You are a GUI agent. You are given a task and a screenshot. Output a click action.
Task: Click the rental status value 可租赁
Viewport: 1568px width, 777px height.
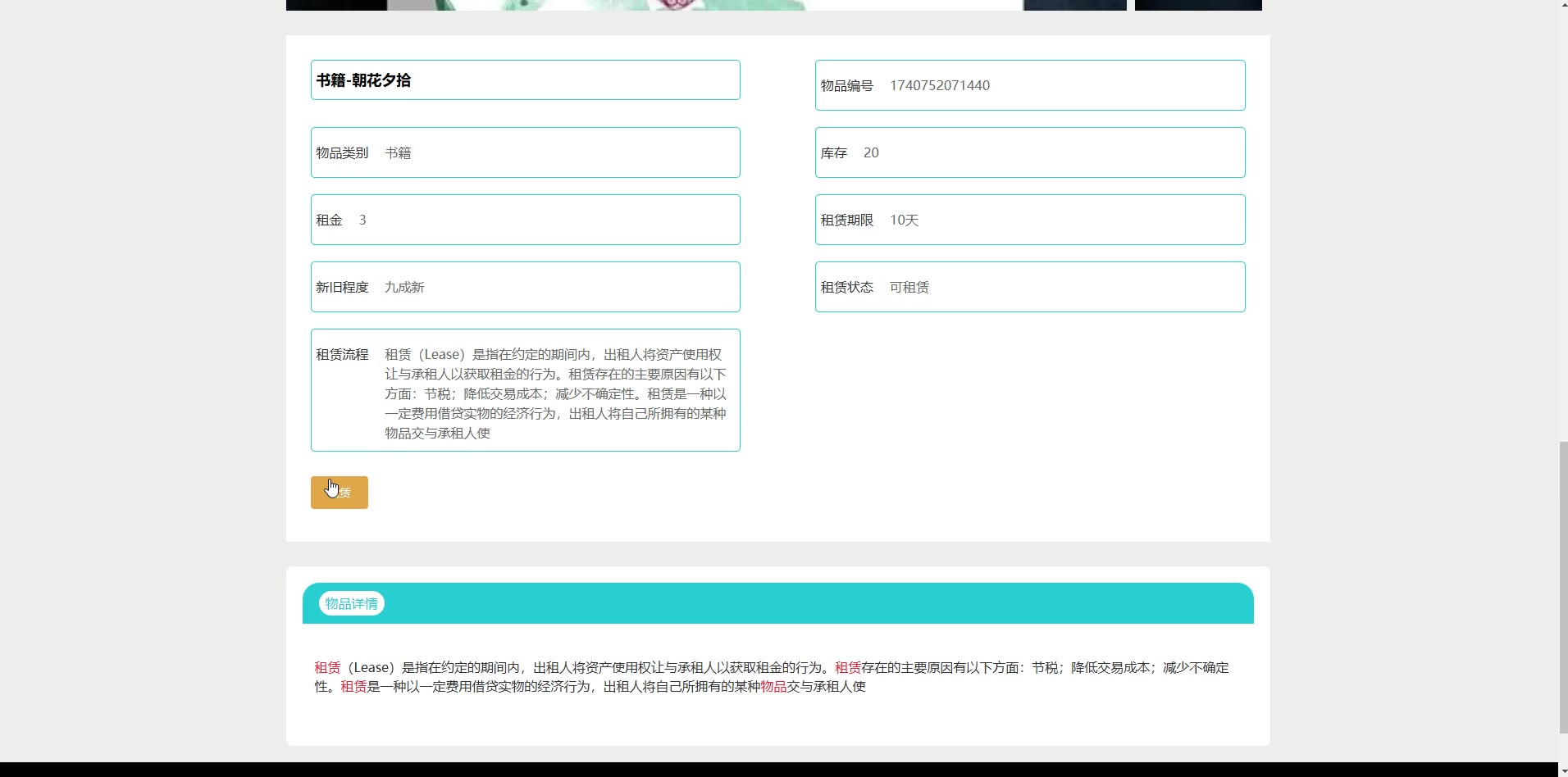[909, 288]
